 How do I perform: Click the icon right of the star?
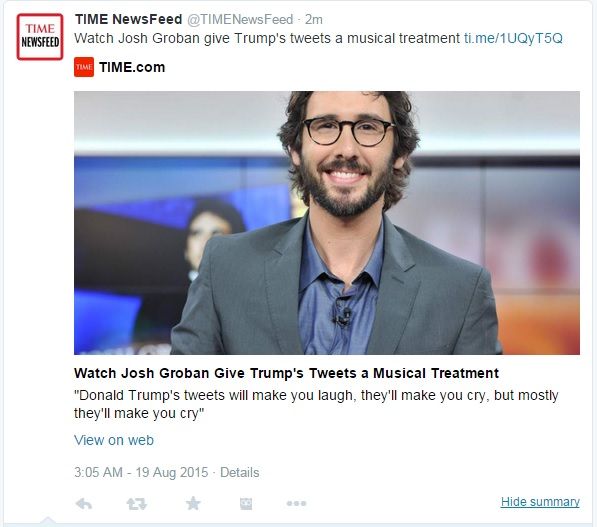click(x=246, y=504)
